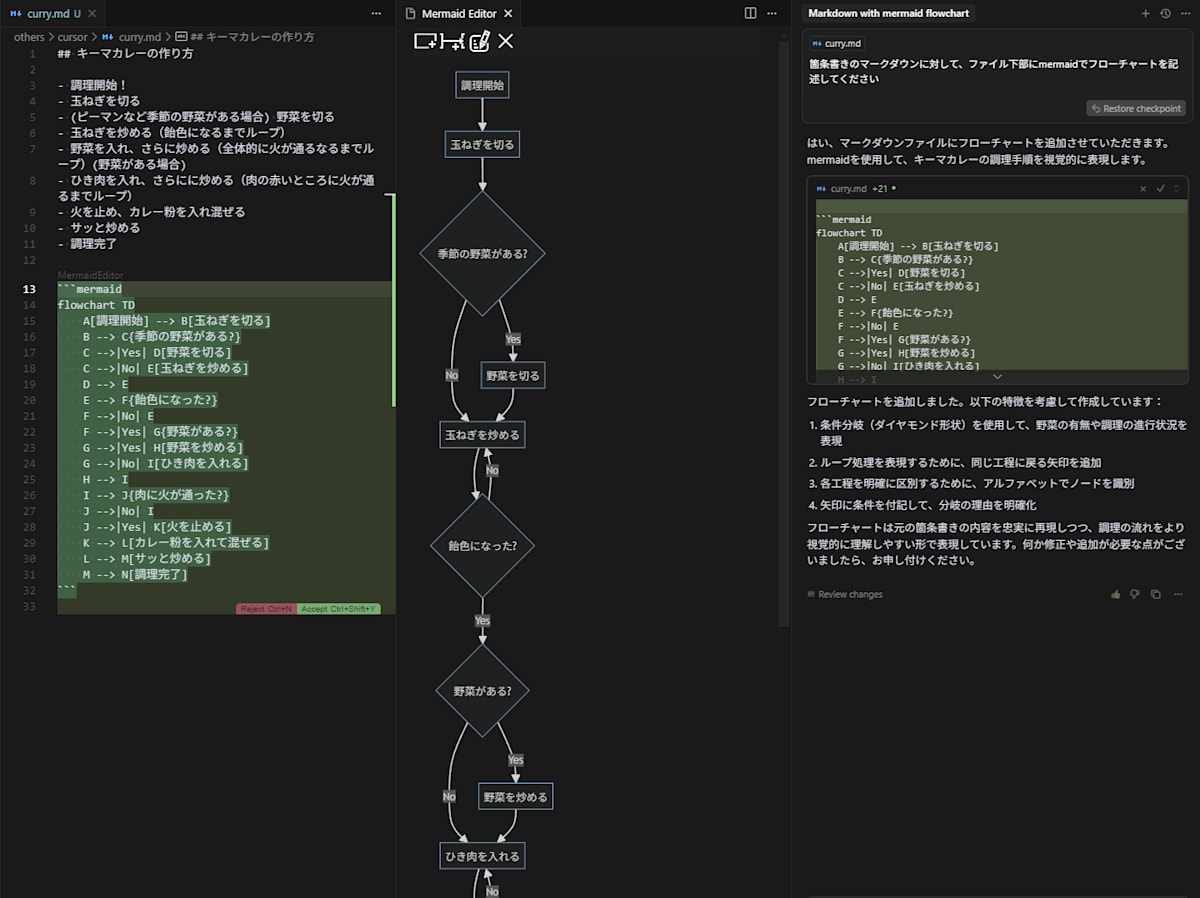Open response more options ellipsis

pyautogui.click(x=1178, y=594)
